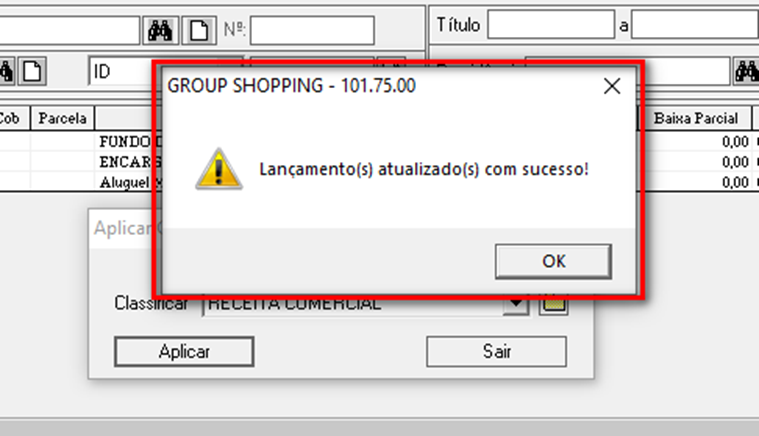Confirm the success message with OK

pyautogui.click(x=553, y=261)
